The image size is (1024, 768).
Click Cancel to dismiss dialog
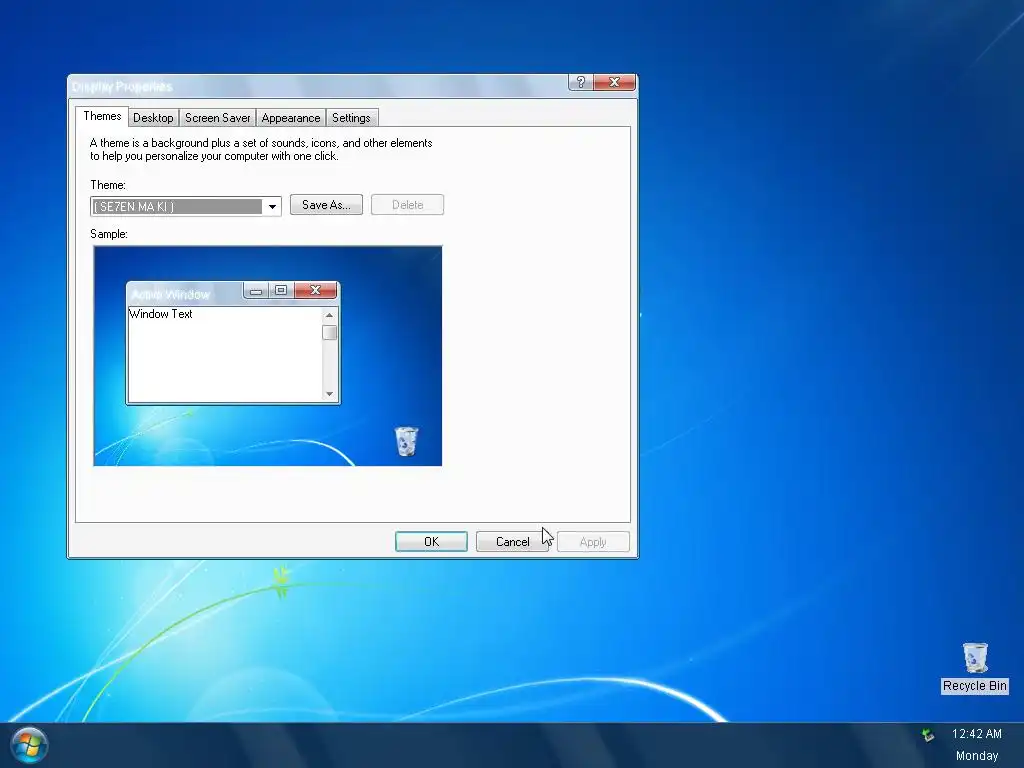click(x=513, y=541)
